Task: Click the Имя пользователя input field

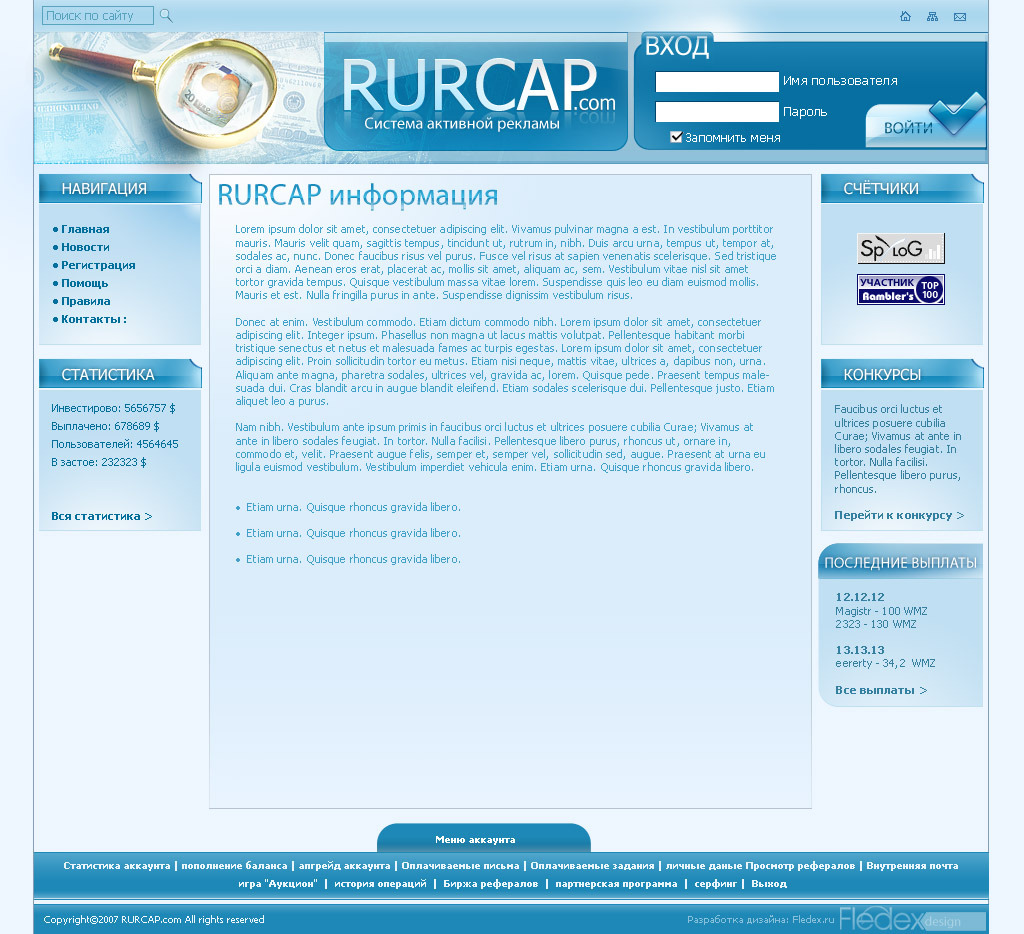Action: tap(716, 81)
